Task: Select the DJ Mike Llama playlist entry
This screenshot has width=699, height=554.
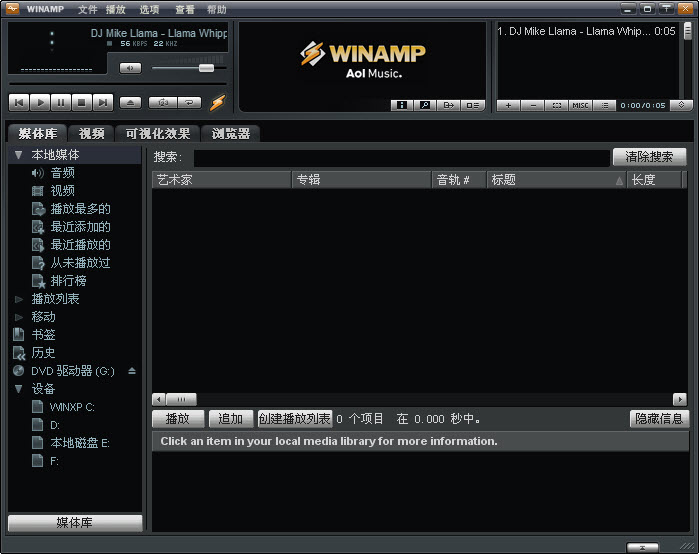Action: [x=587, y=31]
